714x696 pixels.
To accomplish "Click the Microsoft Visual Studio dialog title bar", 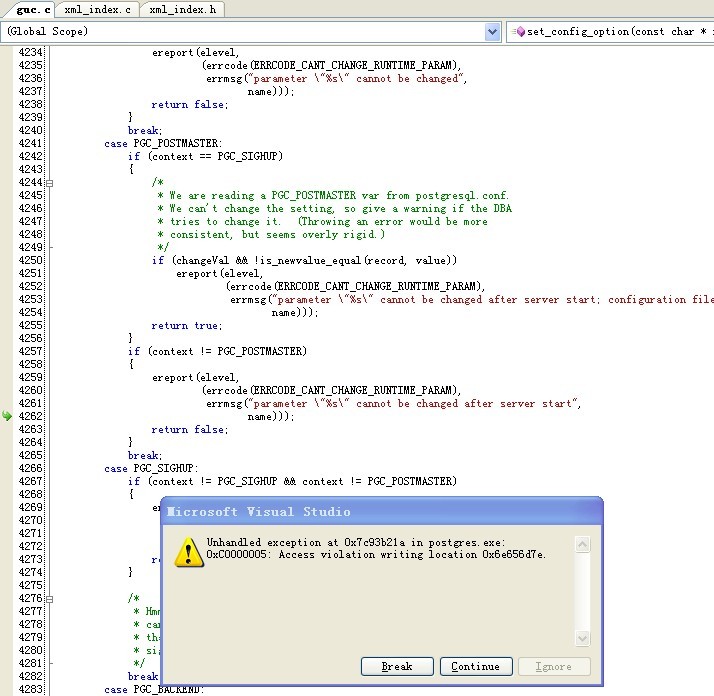I will click(x=380, y=512).
